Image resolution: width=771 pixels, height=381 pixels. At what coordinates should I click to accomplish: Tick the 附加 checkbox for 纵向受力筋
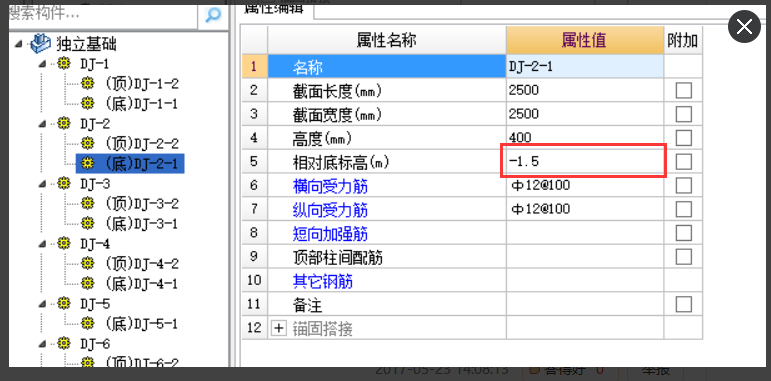683,209
